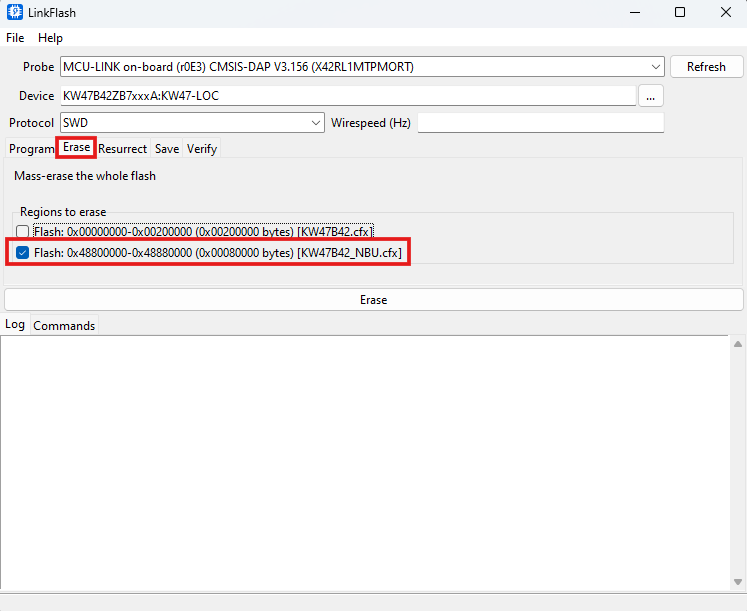The height and width of the screenshot is (611, 747).
Task: Select the Resurrect tab
Action: (x=122, y=149)
